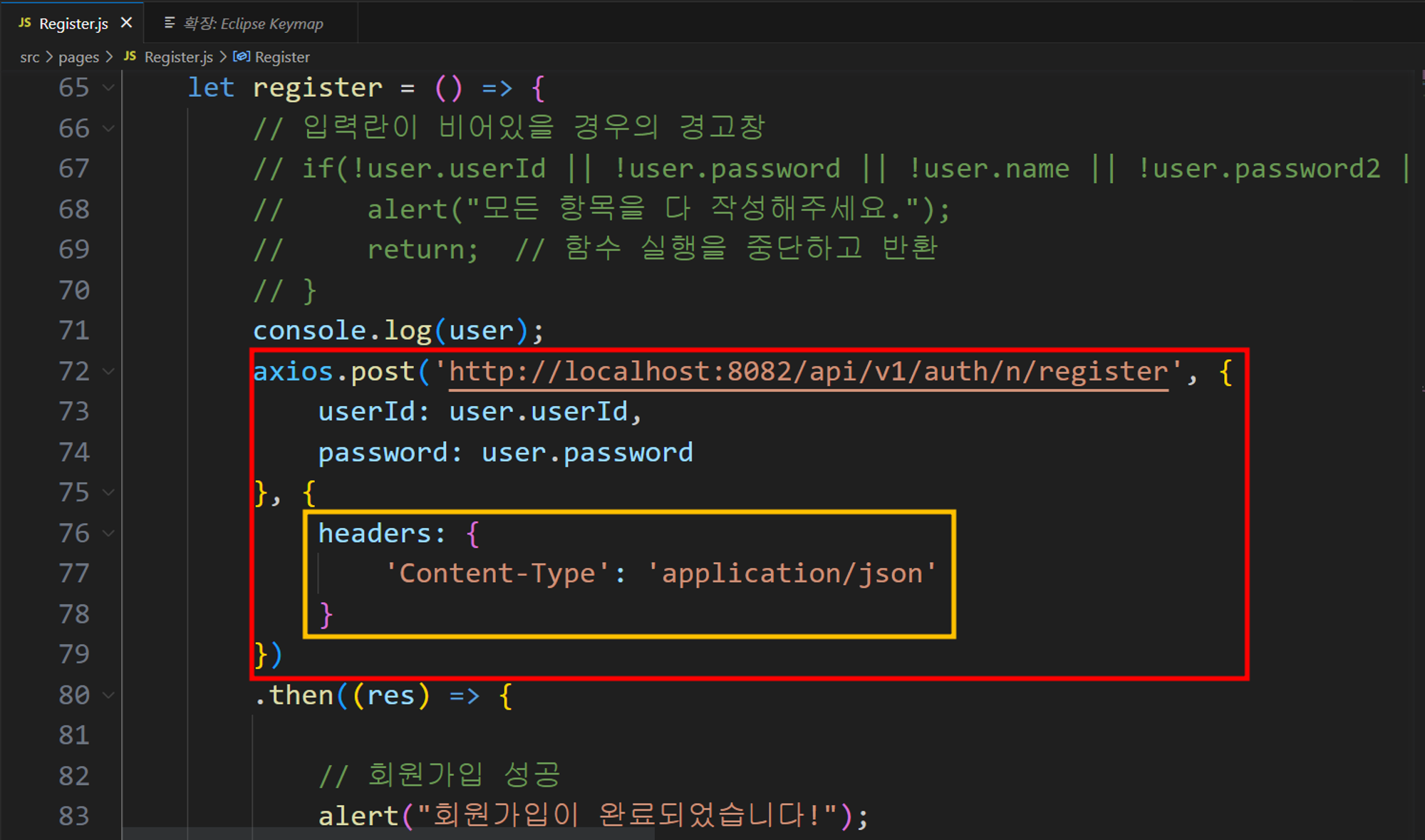Image resolution: width=1425 pixels, height=840 pixels.
Task: Click the JS icon on Register.js tab
Action: tap(25, 23)
